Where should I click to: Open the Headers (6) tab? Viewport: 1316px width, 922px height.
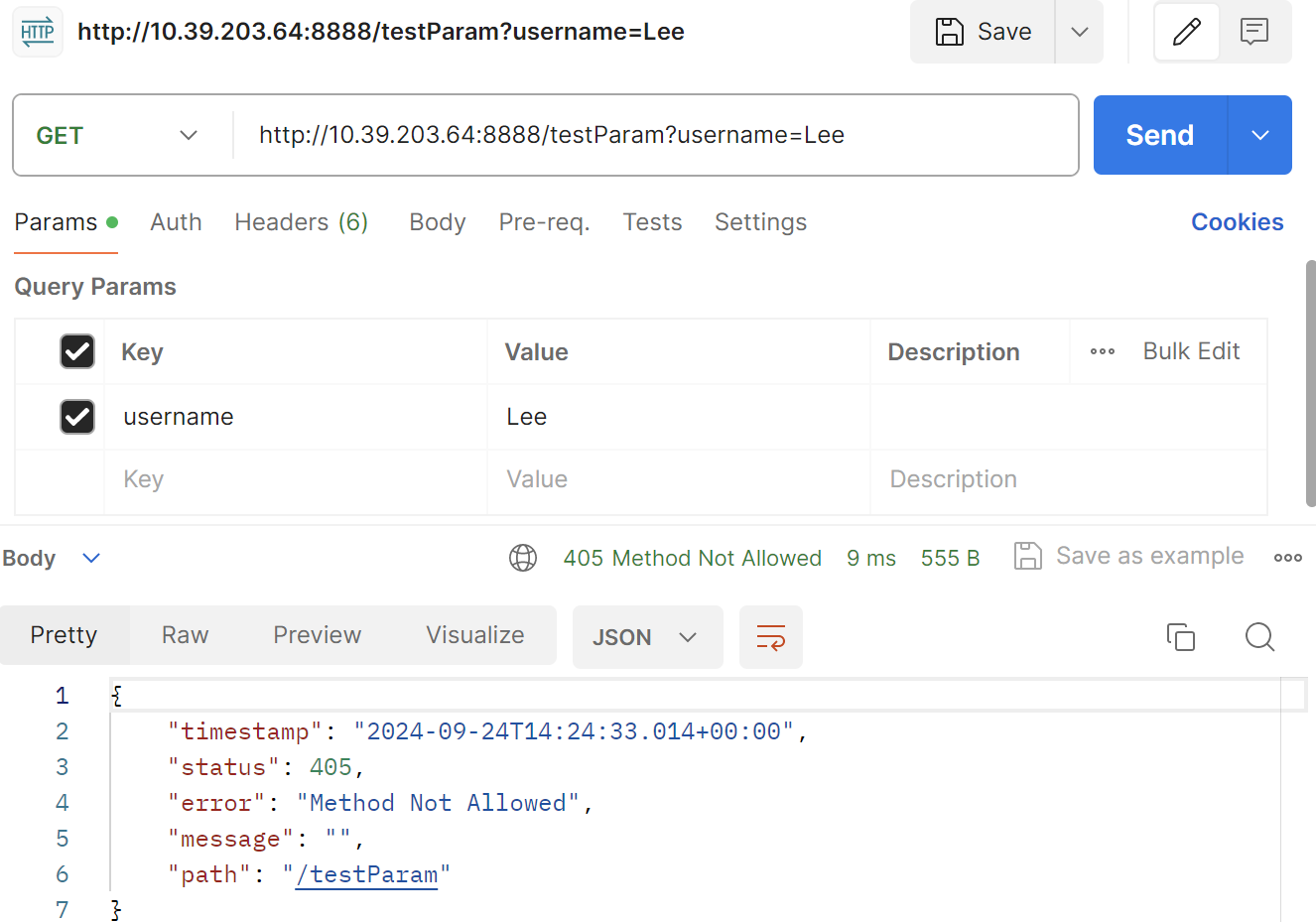[302, 222]
